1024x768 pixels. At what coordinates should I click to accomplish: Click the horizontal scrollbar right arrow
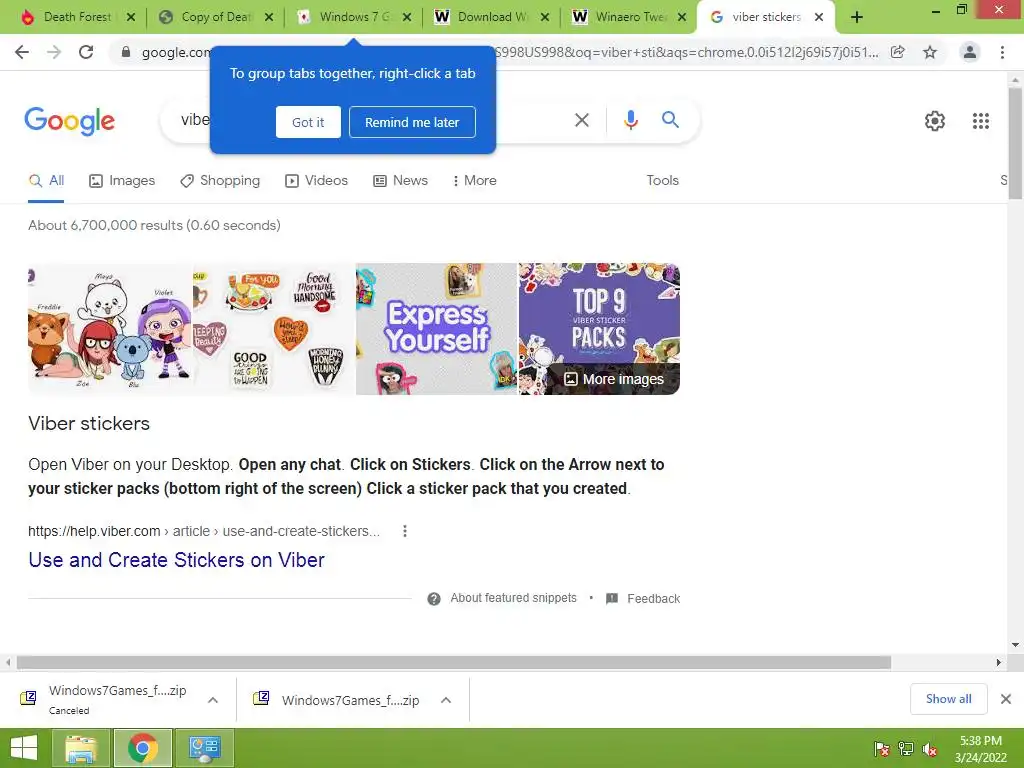coord(999,663)
